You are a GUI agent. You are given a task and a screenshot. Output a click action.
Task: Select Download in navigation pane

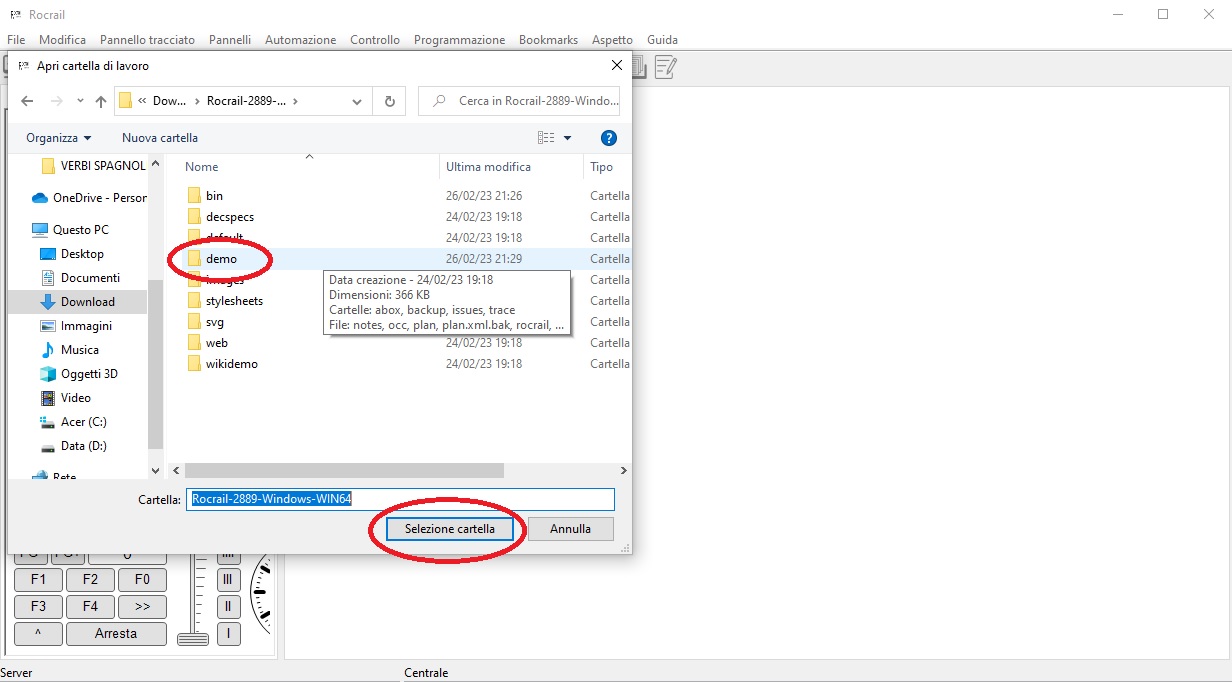coord(87,302)
